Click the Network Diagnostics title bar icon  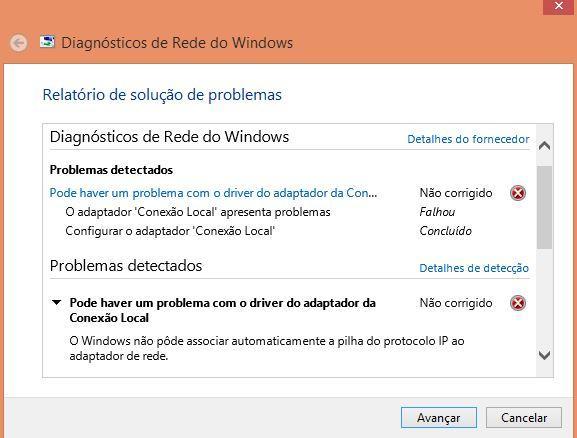pyautogui.click(x=47, y=42)
